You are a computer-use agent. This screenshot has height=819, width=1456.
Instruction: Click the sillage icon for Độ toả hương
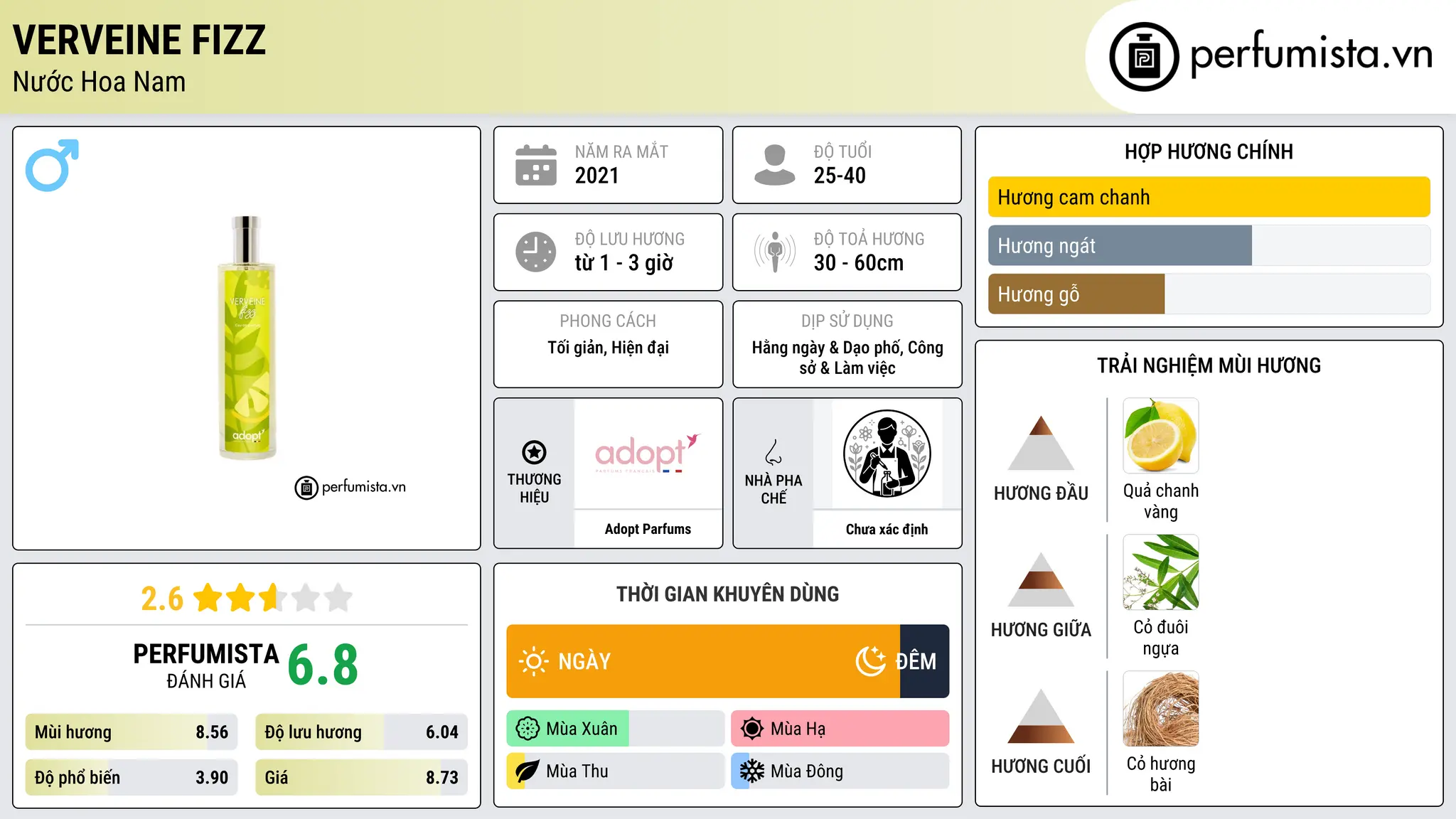point(774,252)
